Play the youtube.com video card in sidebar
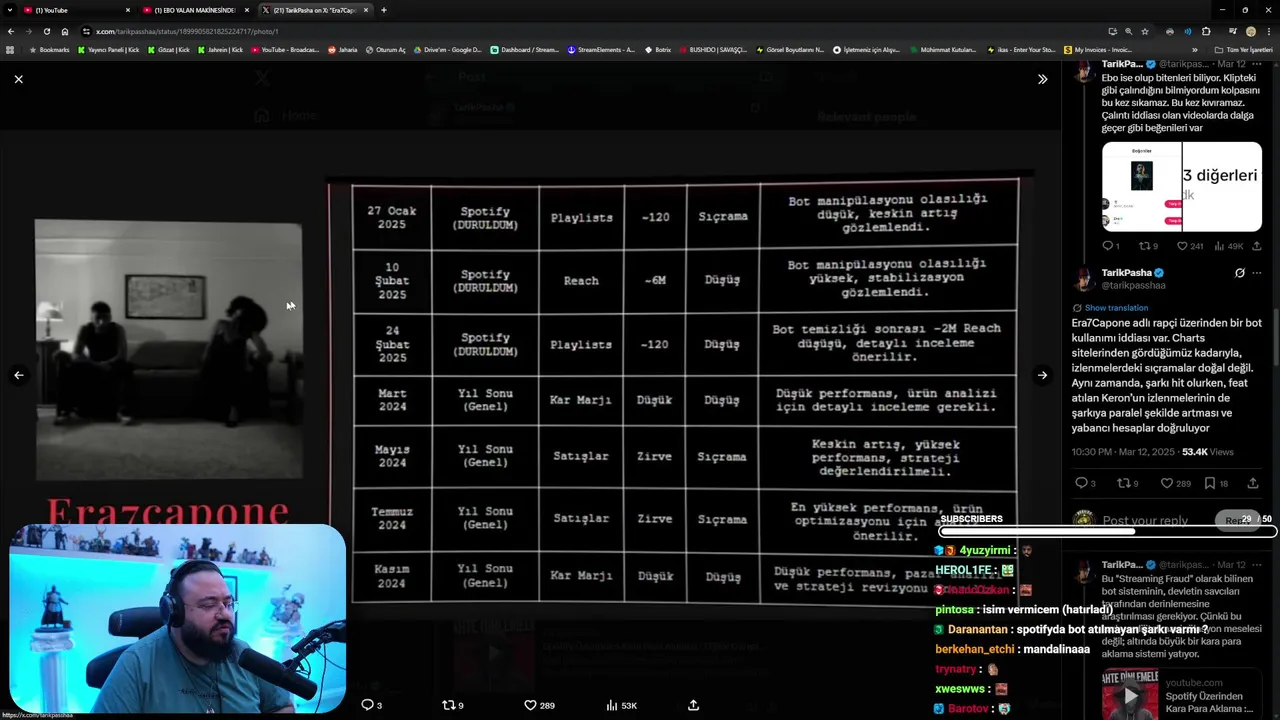1280x720 pixels. [x=1130, y=695]
